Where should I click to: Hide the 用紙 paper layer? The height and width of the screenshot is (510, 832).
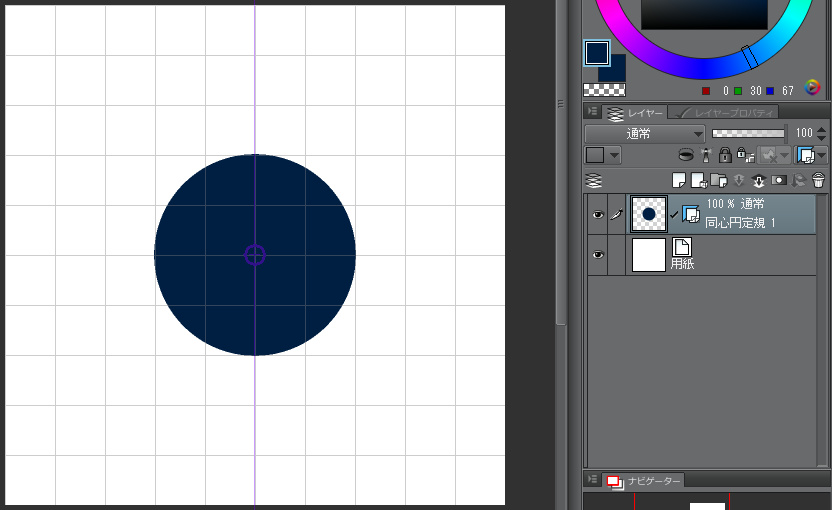pos(598,255)
